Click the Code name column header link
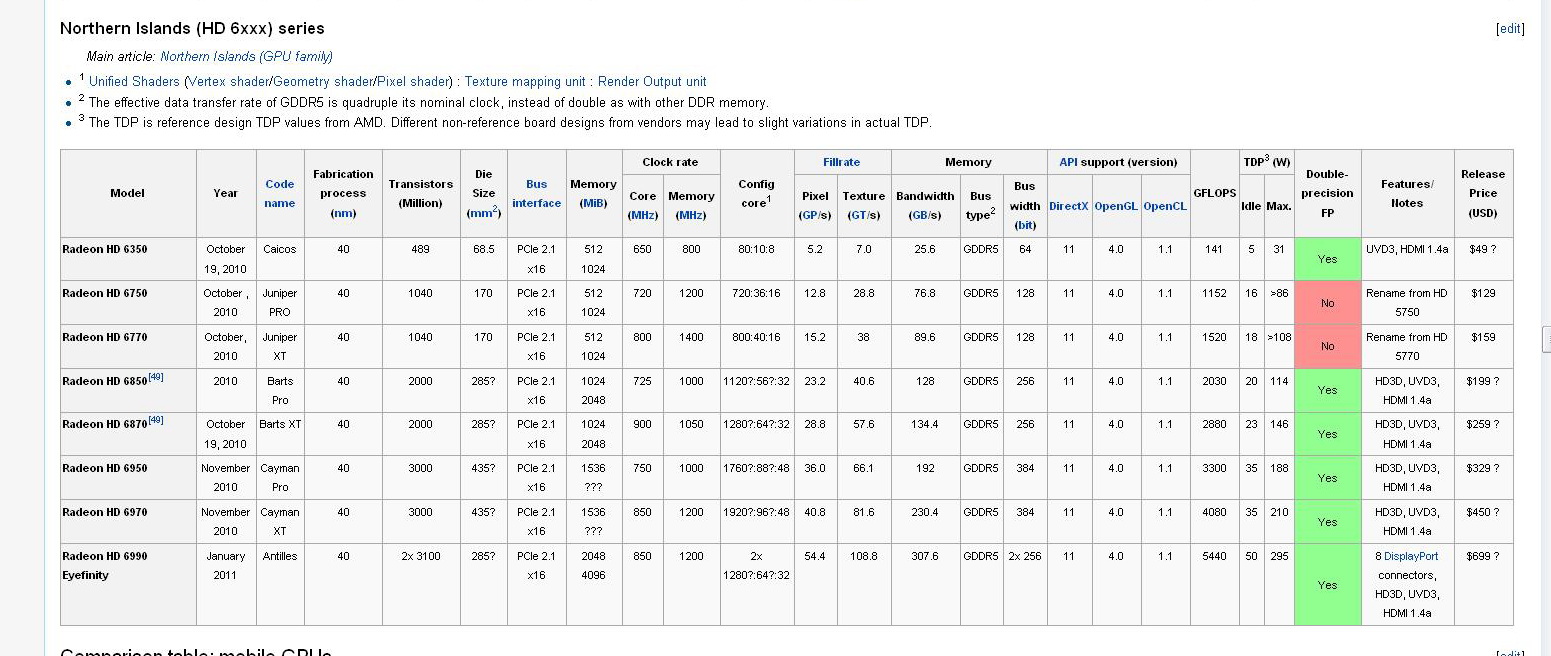 click(280, 193)
